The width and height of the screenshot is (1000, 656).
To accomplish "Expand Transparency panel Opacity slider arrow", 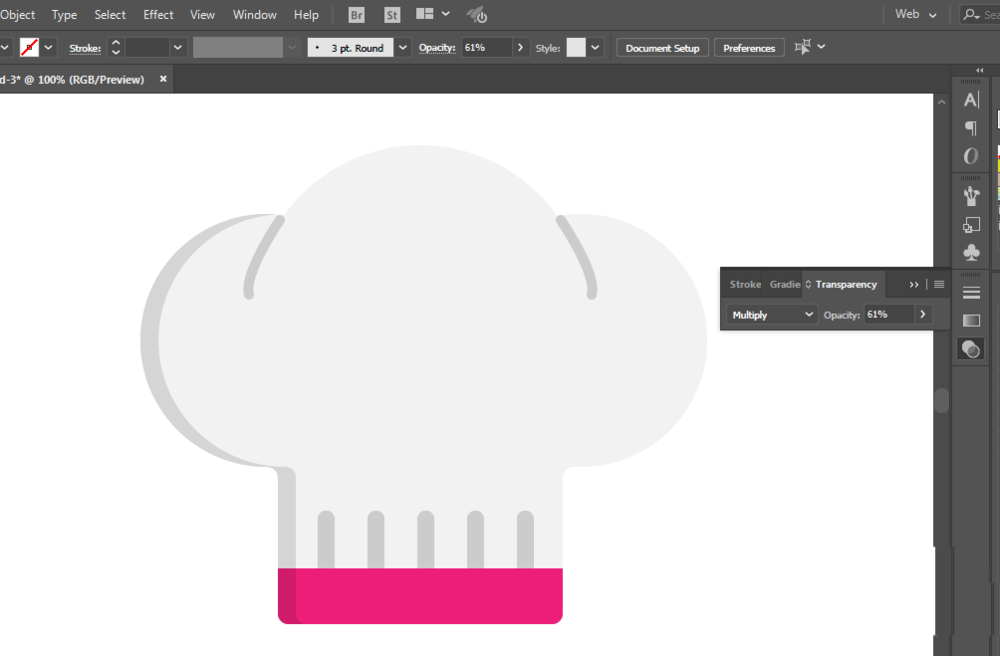I will pyautogui.click(x=923, y=314).
